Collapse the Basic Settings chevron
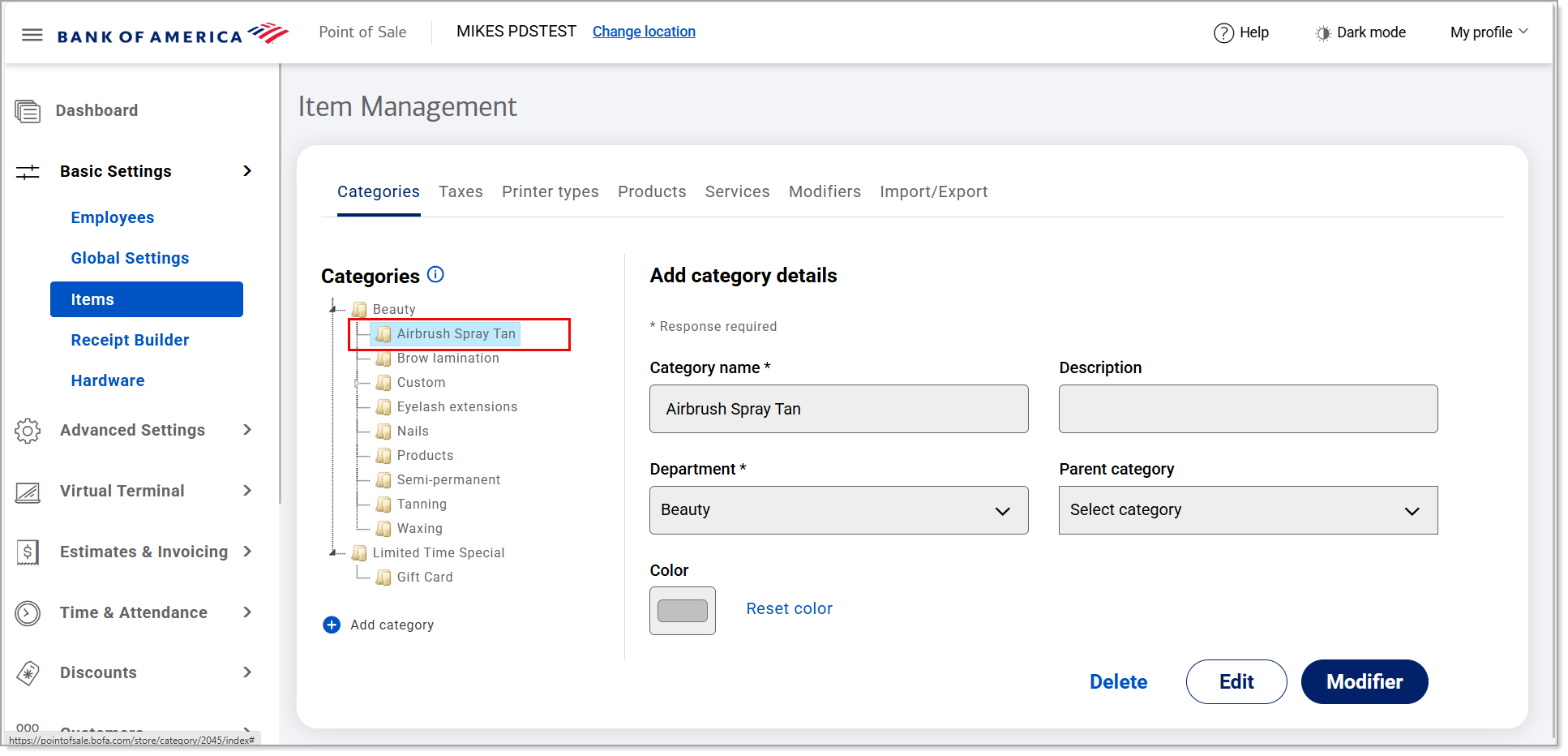Image resolution: width=1568 pixels, height=756 pixels. click(247, 171)
